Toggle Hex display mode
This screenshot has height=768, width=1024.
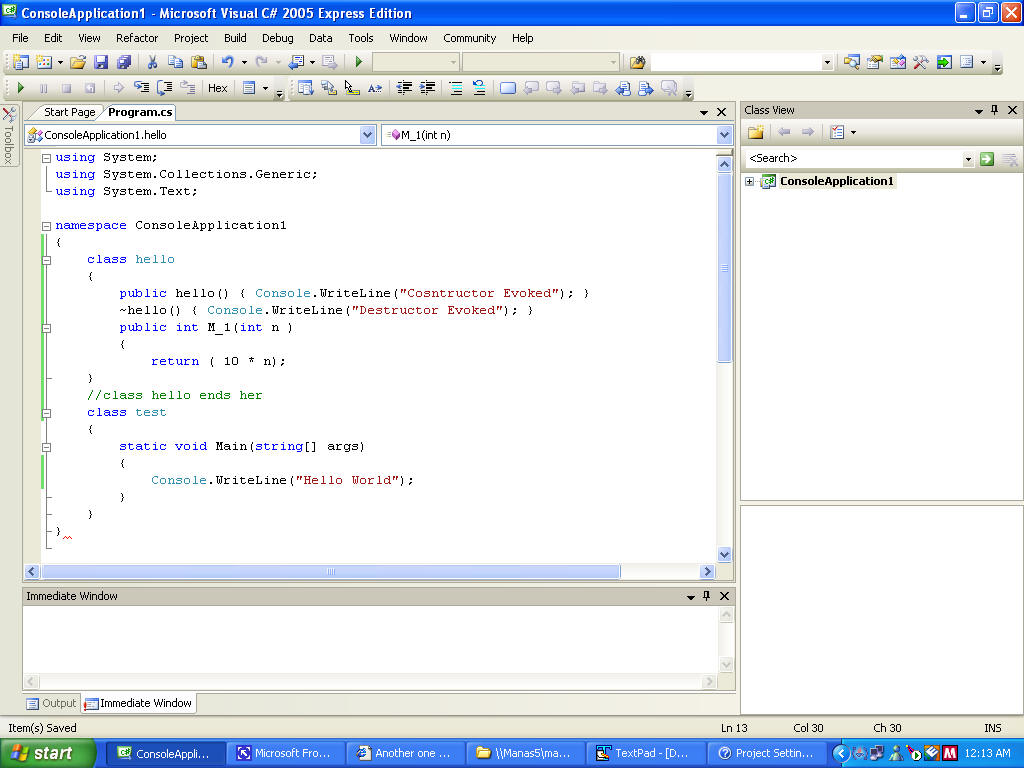[217, 88]
